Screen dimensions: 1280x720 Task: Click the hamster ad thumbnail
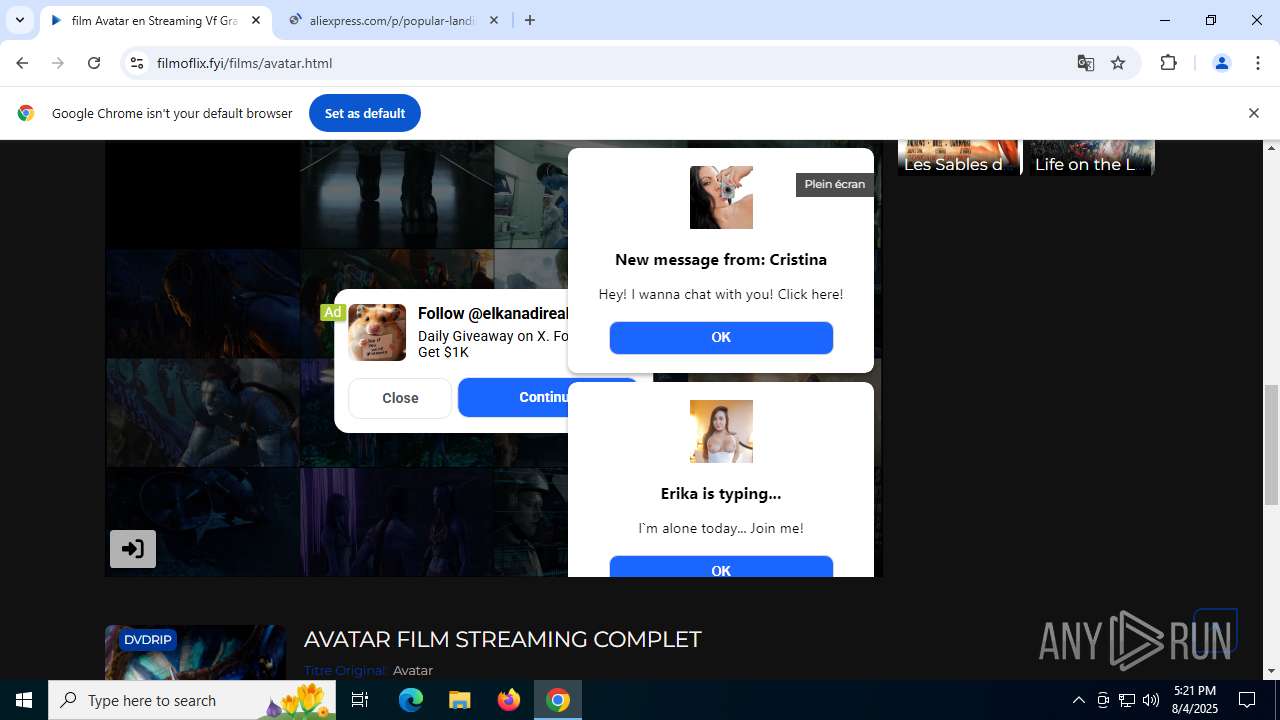click(377, 332)
